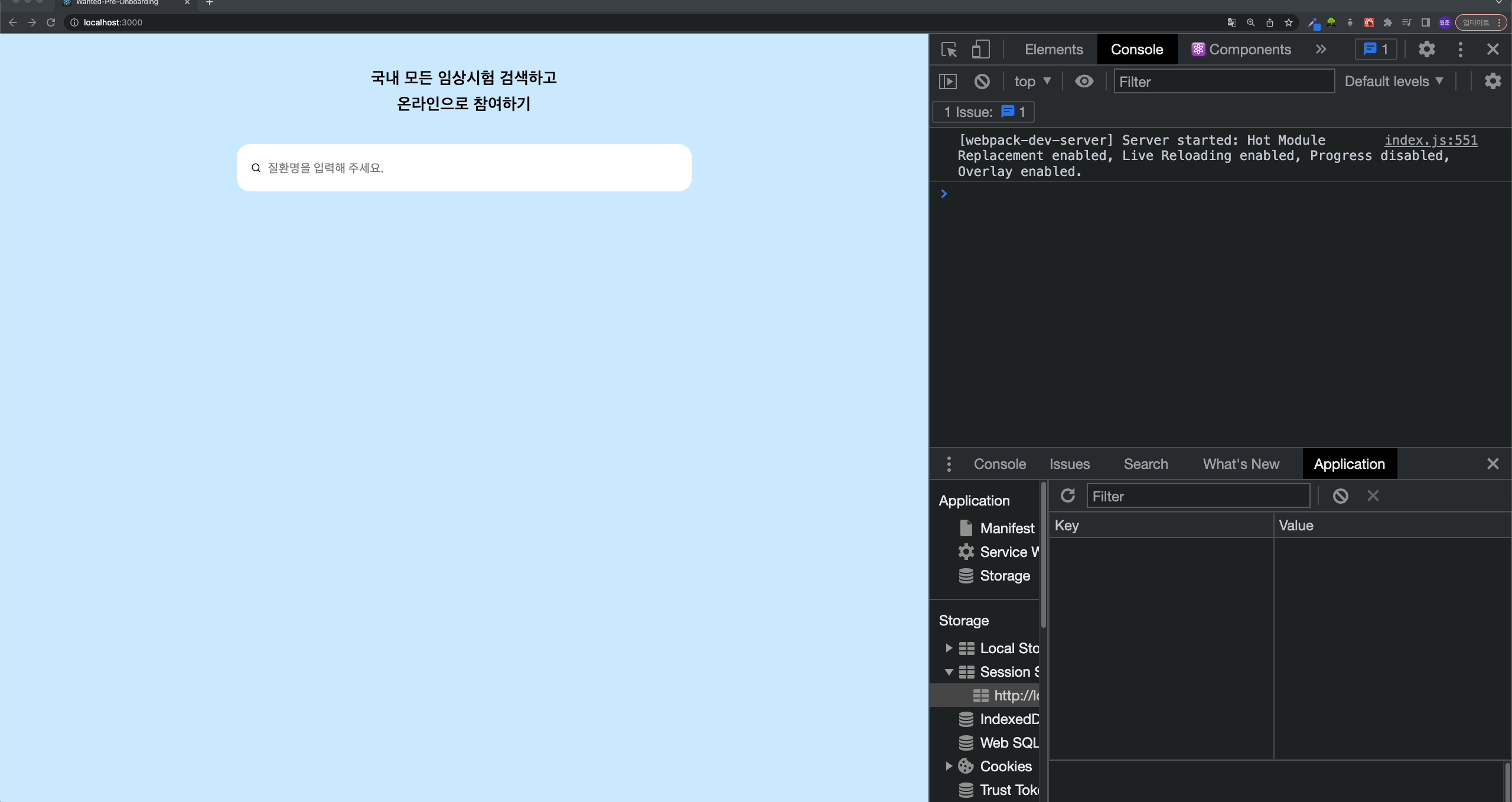Refresh the session storage table
1512x802 pixels.
click(x=1068, y=496)
